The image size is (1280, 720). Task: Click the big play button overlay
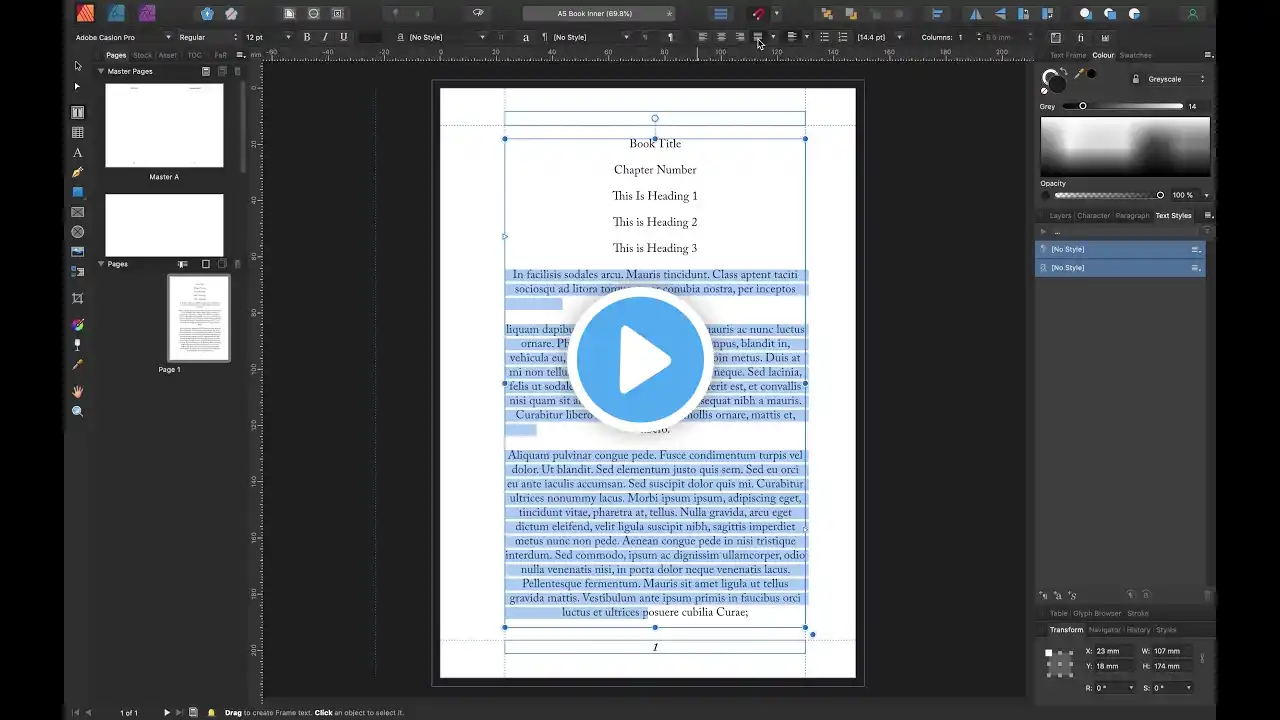[640, 360]
